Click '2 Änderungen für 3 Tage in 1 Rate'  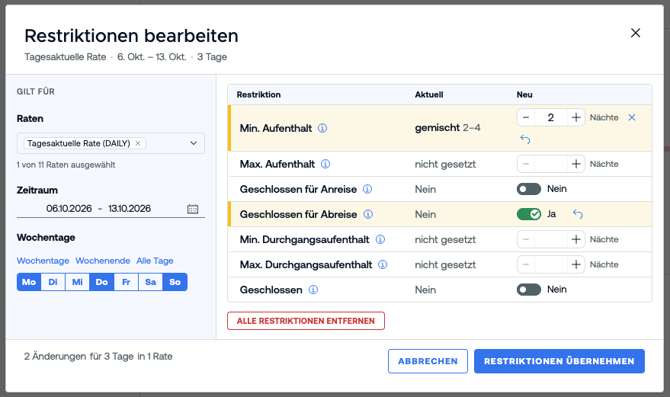click(x=98, y=356)
